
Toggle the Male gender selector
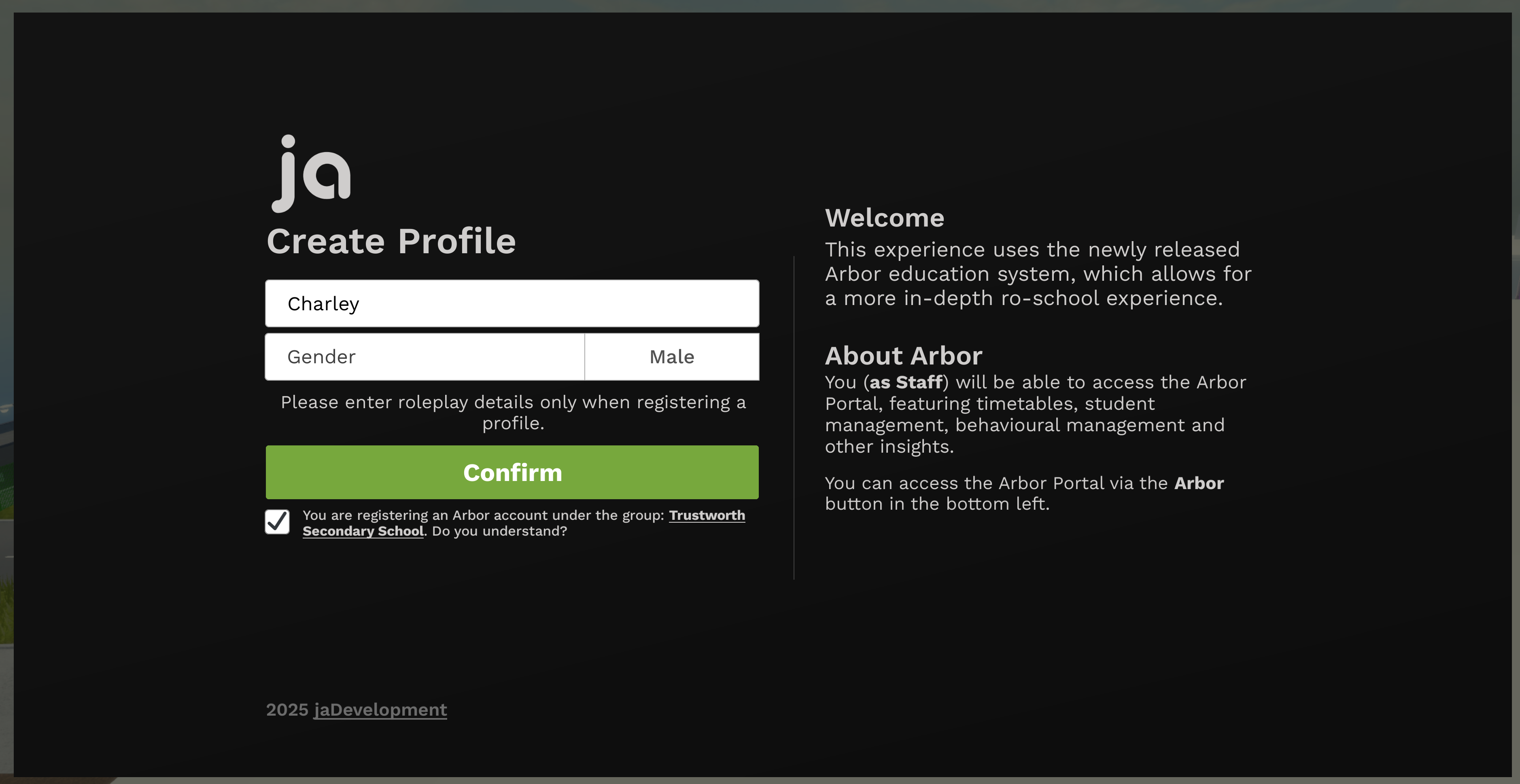tap(671, 357)
